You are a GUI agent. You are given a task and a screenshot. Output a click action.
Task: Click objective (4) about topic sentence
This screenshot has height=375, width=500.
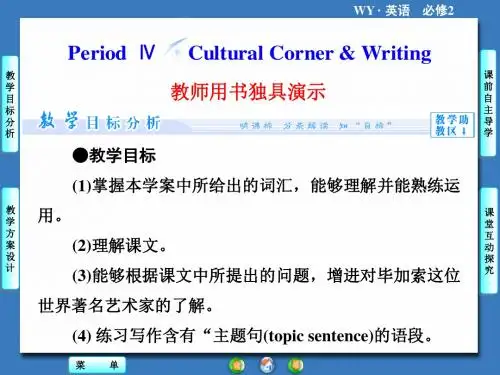[252, 336]
